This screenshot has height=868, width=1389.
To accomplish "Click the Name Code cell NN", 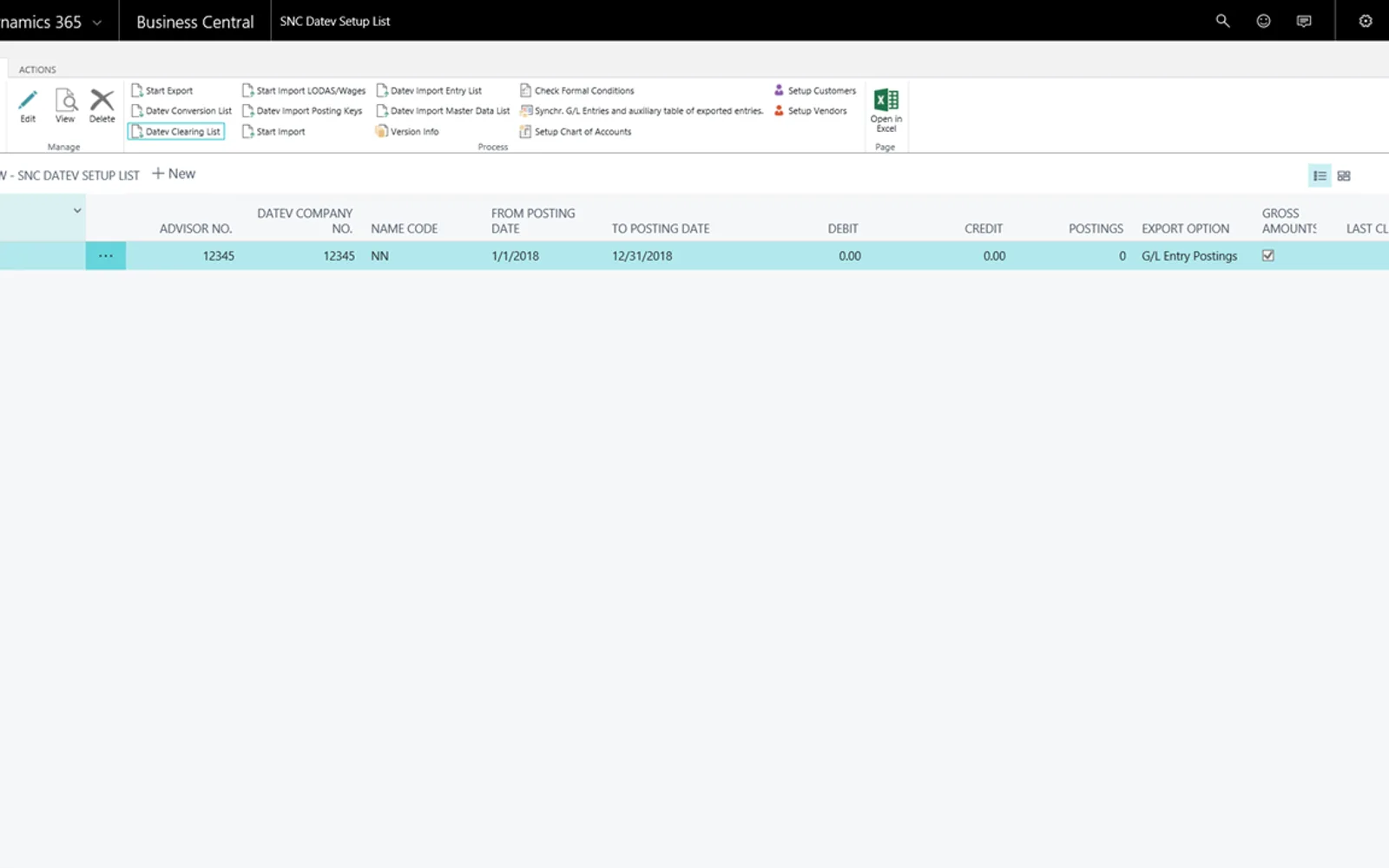I will (380, 256).
